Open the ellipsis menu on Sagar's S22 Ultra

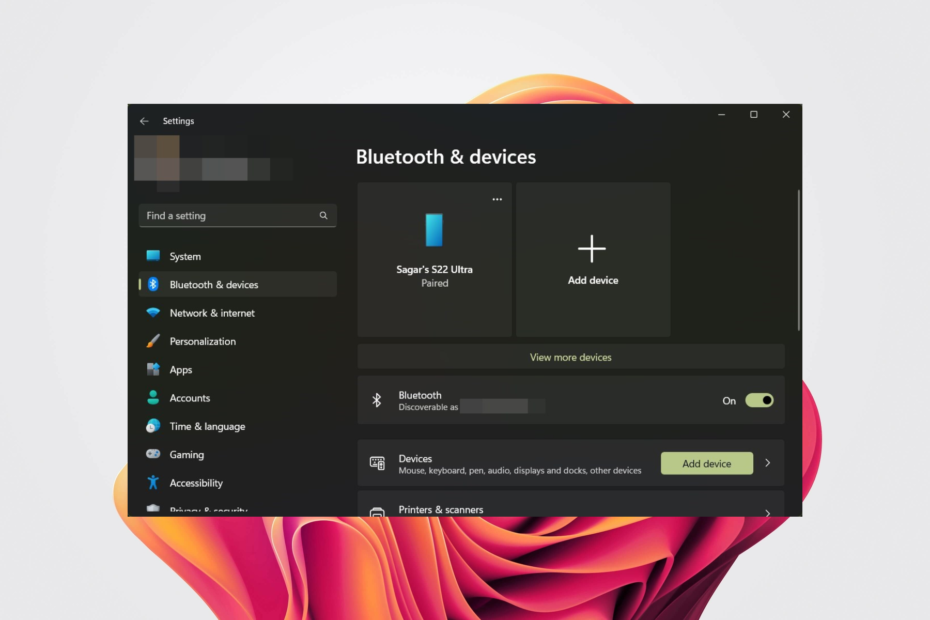click(x=497, y=199)
